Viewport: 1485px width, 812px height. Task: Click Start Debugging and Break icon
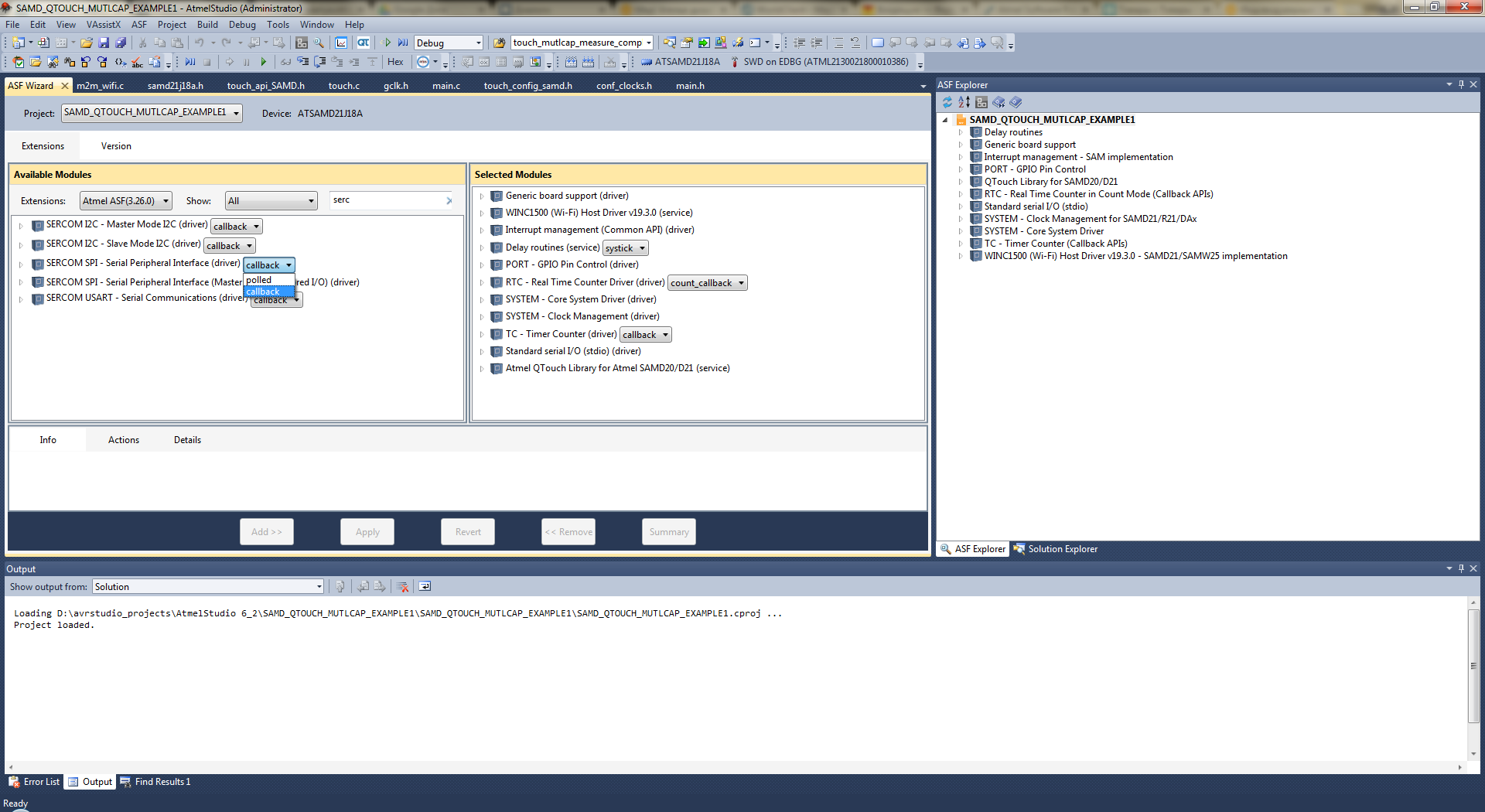coord(403,43)
